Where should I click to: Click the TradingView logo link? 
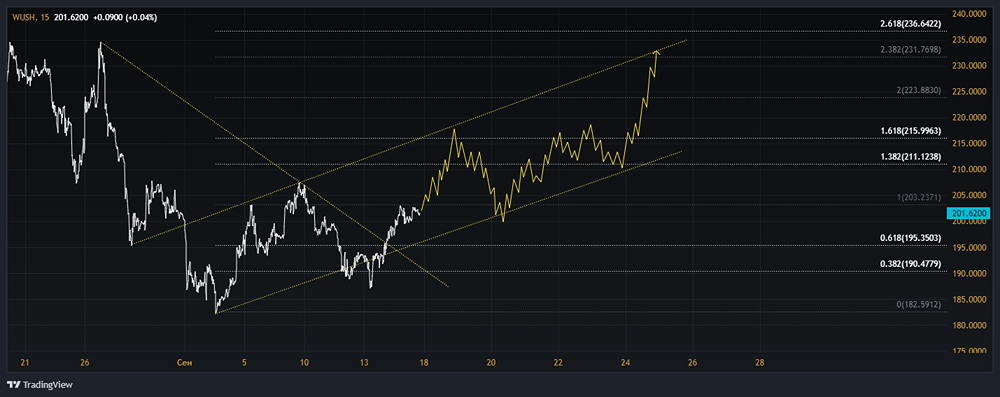(x=40, y=384)
